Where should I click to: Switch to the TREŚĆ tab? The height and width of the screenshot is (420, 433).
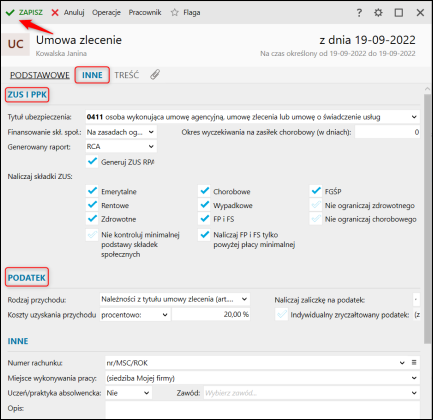coord(127,75)
